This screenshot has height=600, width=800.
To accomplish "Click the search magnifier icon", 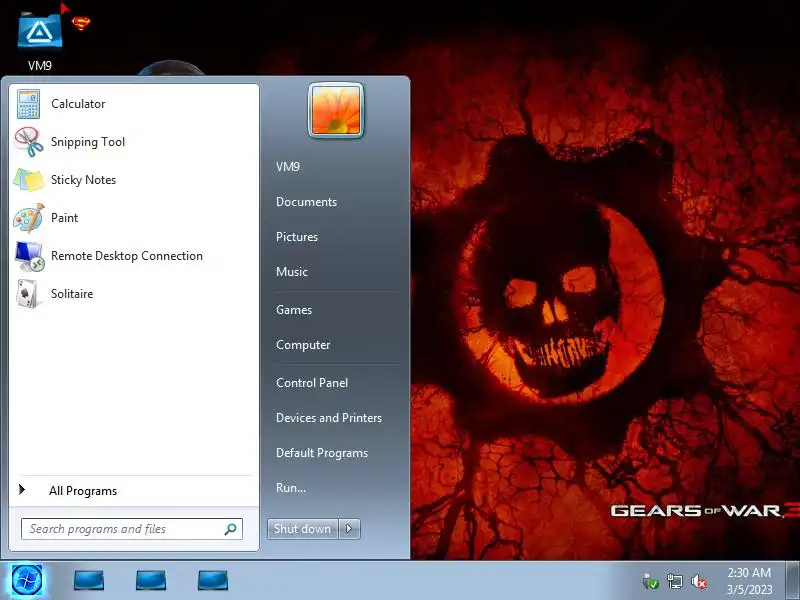I will (231, 529).
